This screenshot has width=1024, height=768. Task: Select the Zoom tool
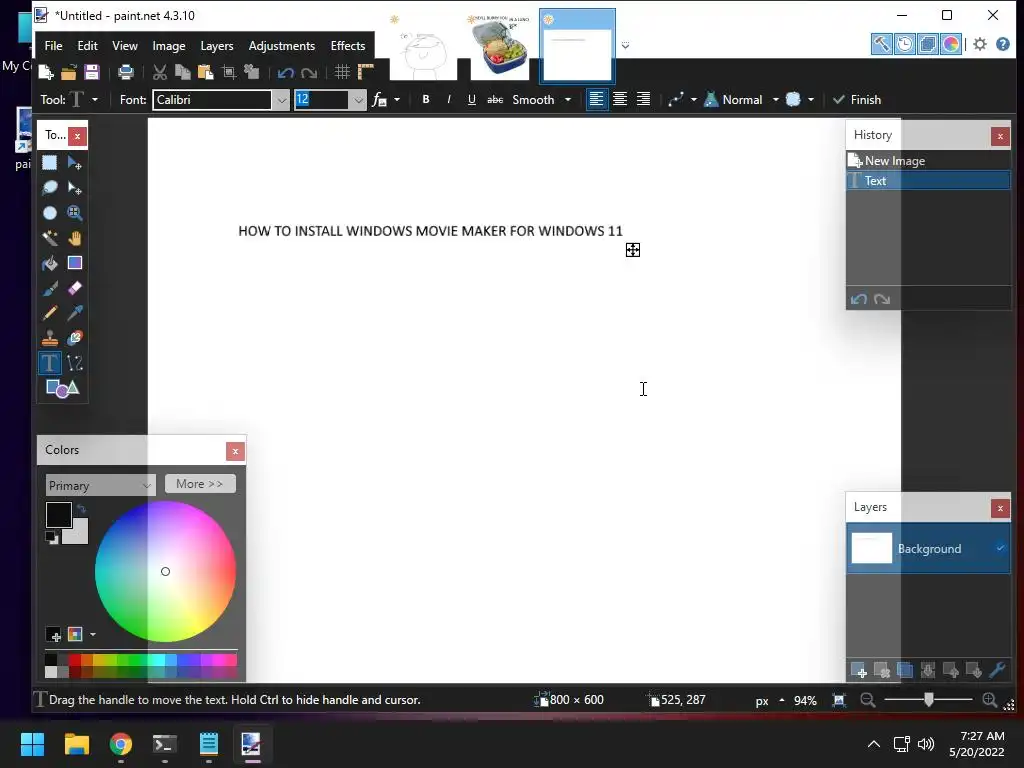[74, 213]
